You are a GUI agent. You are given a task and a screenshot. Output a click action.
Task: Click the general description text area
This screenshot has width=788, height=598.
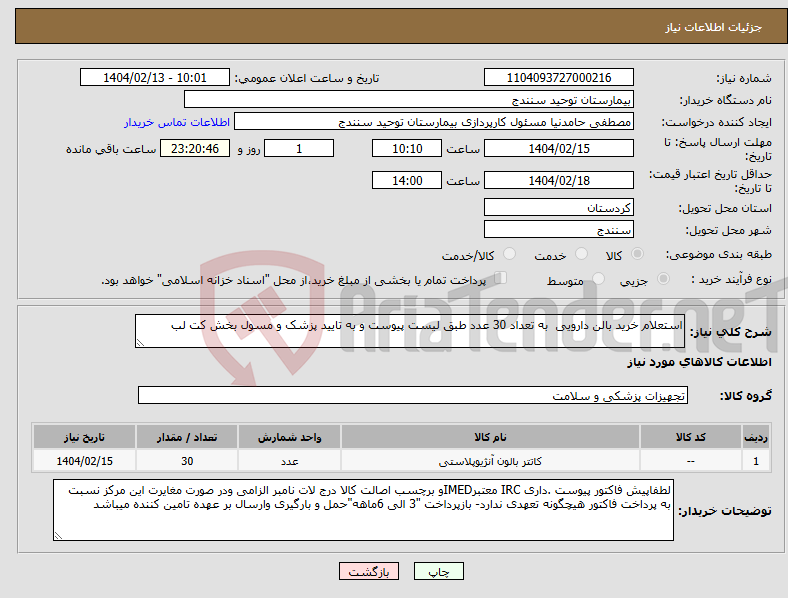(x=410, y=331)
